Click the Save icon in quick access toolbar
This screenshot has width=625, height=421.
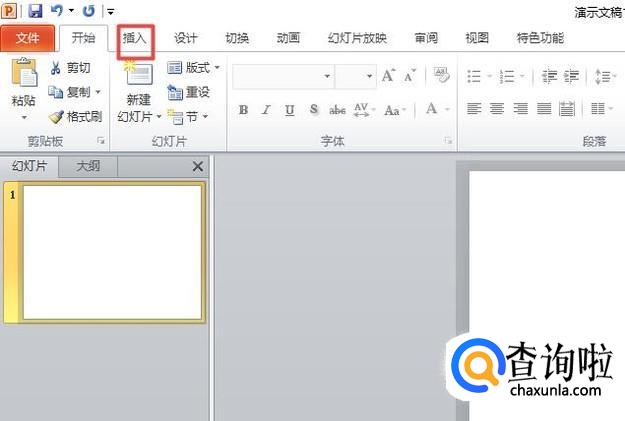point(35,11)
